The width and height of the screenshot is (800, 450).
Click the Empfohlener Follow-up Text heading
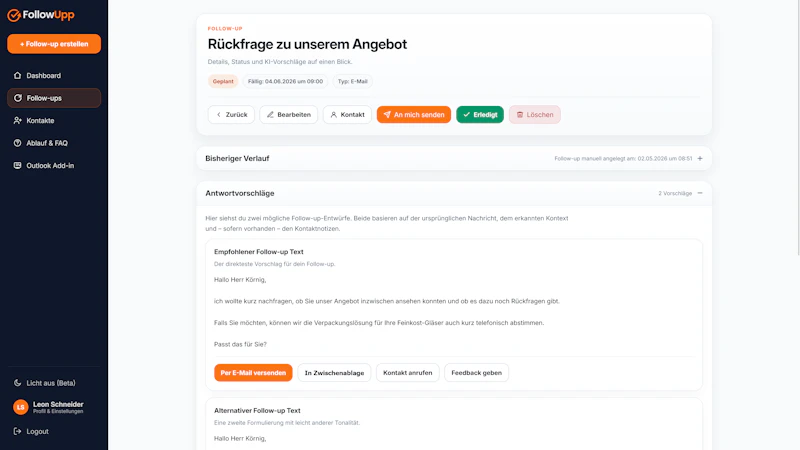(259, 252)
